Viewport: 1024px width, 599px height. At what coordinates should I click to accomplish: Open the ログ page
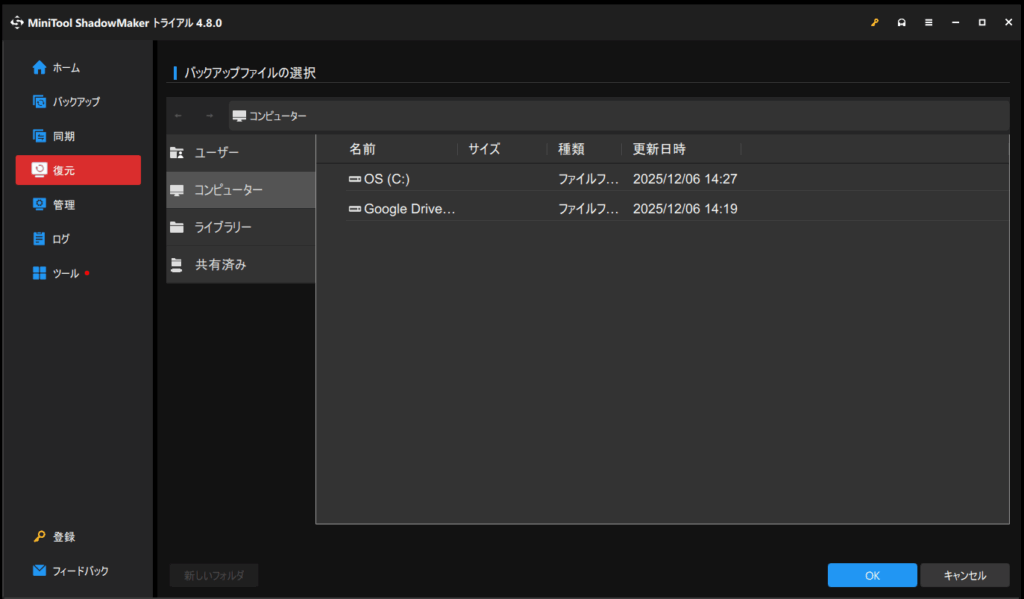tap(61, 239)
